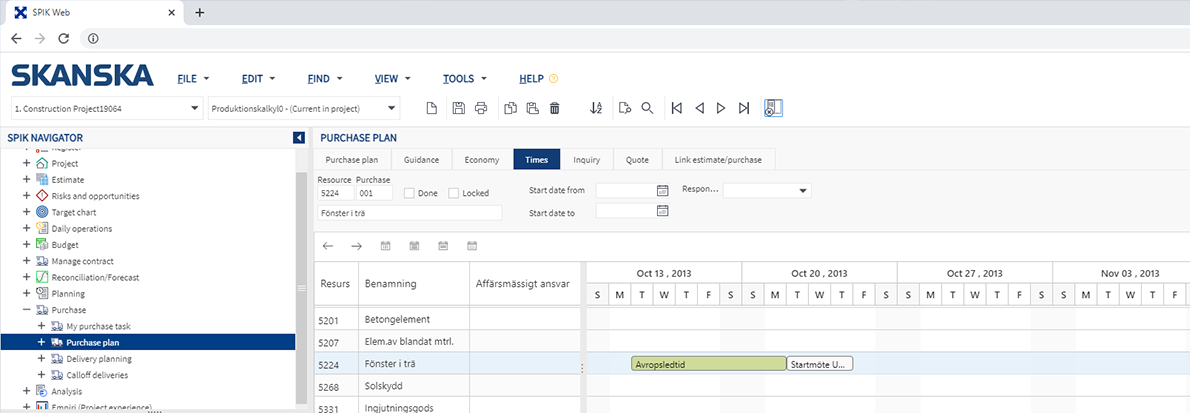Click the magnifying glass search icon
Screen dimensions: 1190x413
coord(647,109)
